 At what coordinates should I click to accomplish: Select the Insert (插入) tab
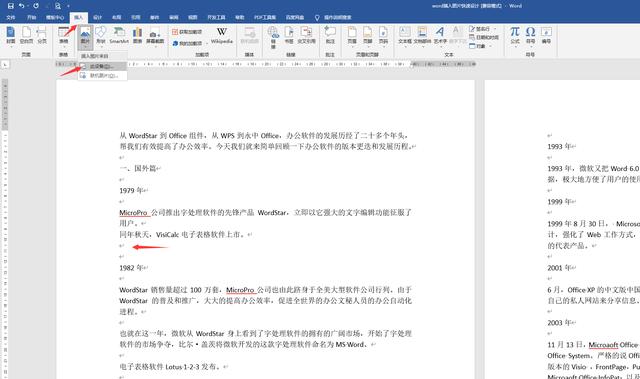78,18
